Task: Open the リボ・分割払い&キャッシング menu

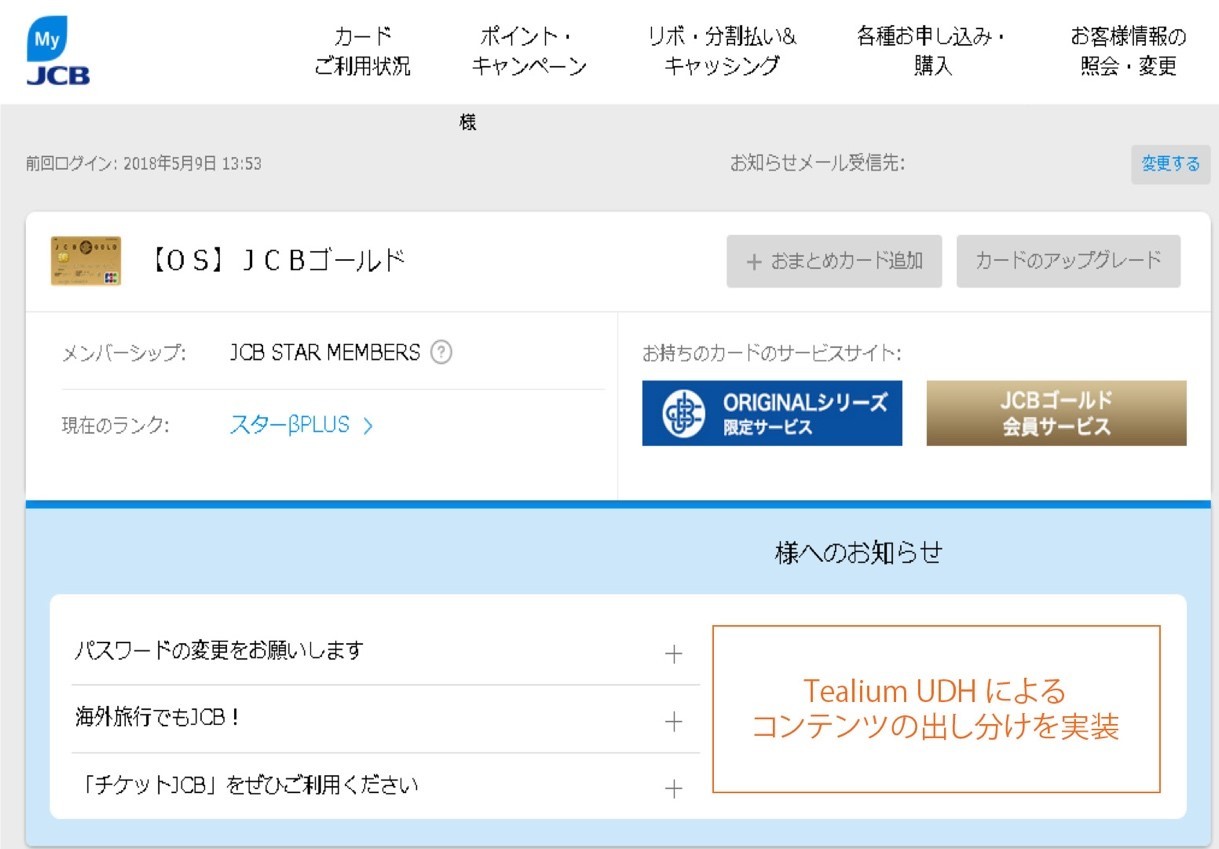Action: (721, 52)
